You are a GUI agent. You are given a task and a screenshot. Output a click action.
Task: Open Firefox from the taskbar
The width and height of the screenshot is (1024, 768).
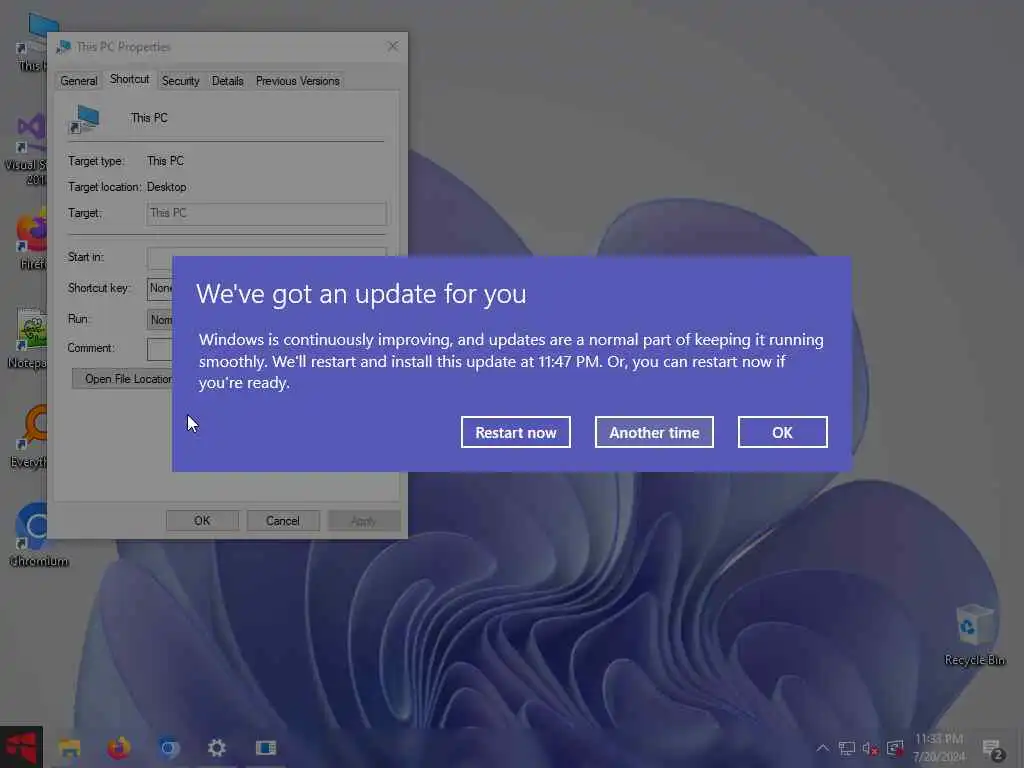(119, 747)
